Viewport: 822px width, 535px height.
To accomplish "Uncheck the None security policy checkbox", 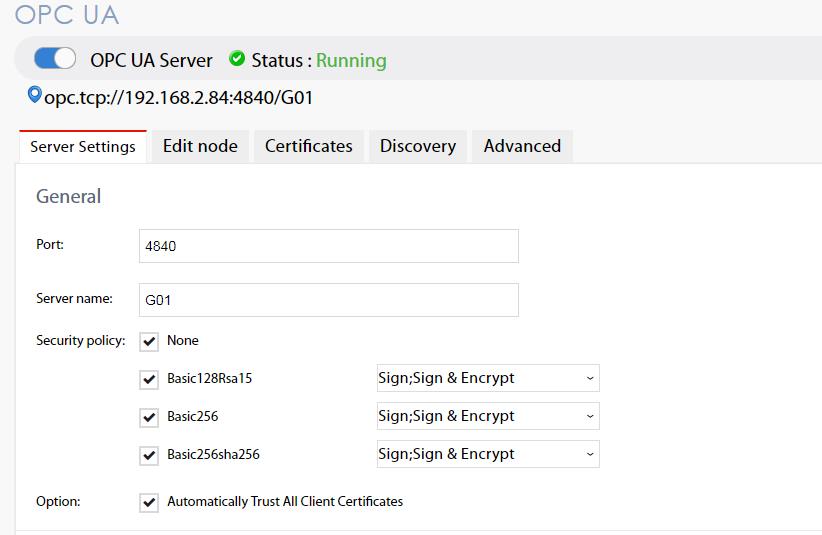I will (149, 342).
